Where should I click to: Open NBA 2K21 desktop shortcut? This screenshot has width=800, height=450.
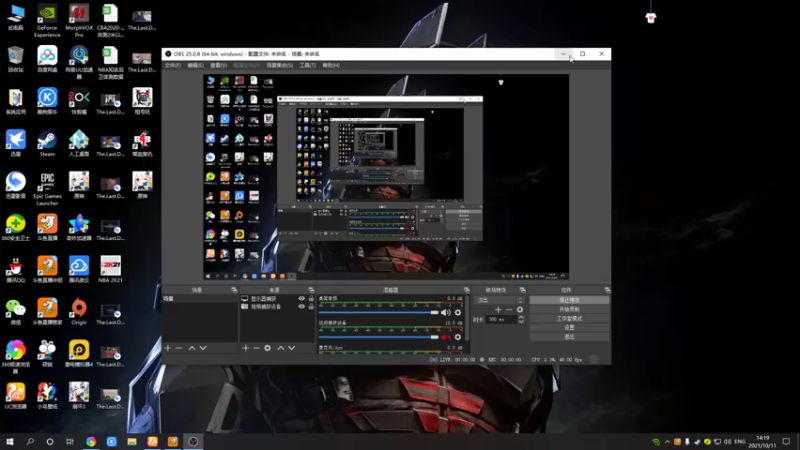pyautogui.click(x=110, y=269)
